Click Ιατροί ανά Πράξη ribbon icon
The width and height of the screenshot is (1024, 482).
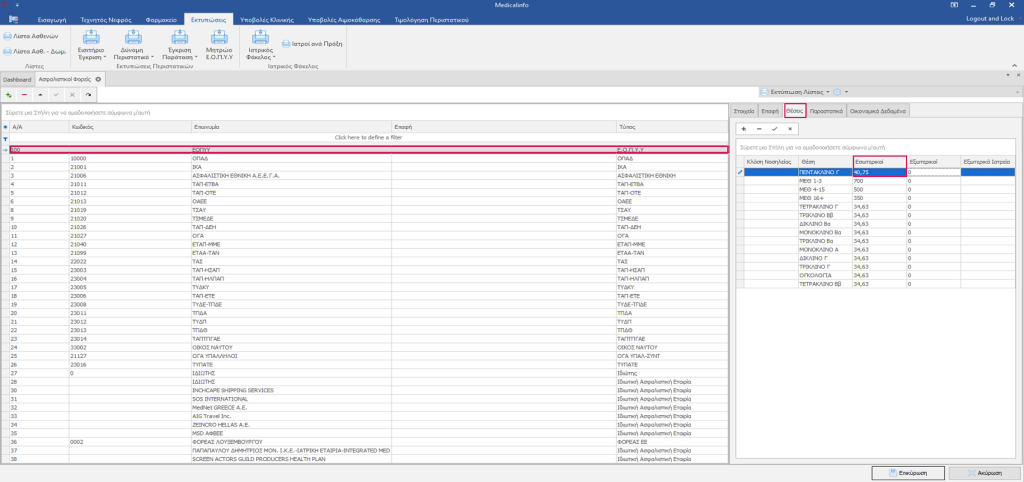(286, 44)
